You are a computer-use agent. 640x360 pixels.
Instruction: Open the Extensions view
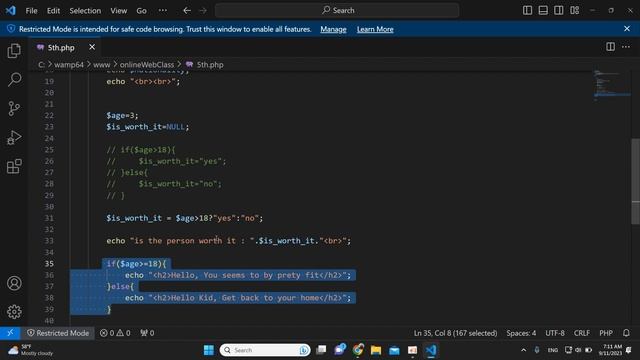(x=14, y=166)
